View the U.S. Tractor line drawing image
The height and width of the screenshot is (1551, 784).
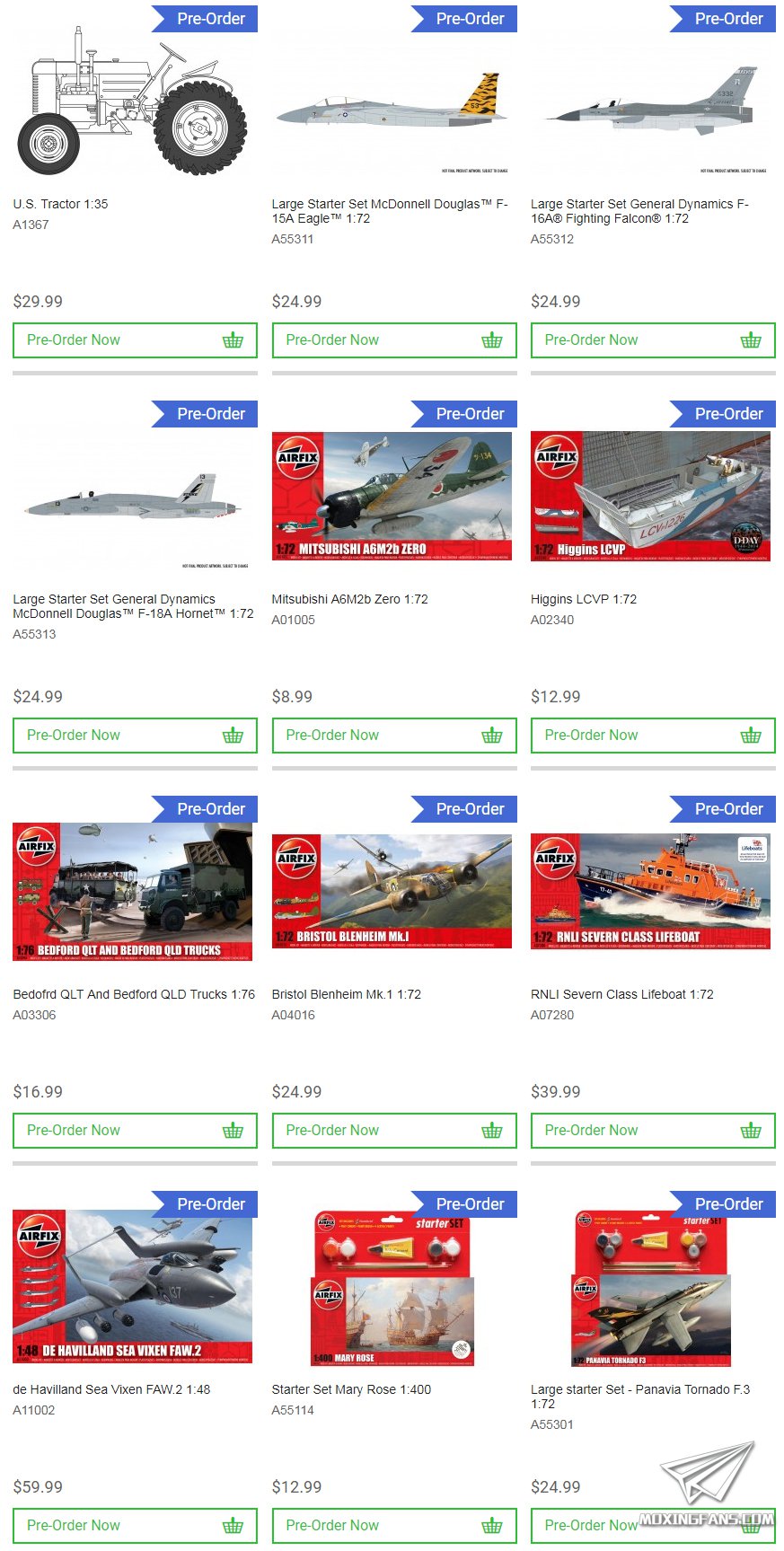[x=133, y=101]
